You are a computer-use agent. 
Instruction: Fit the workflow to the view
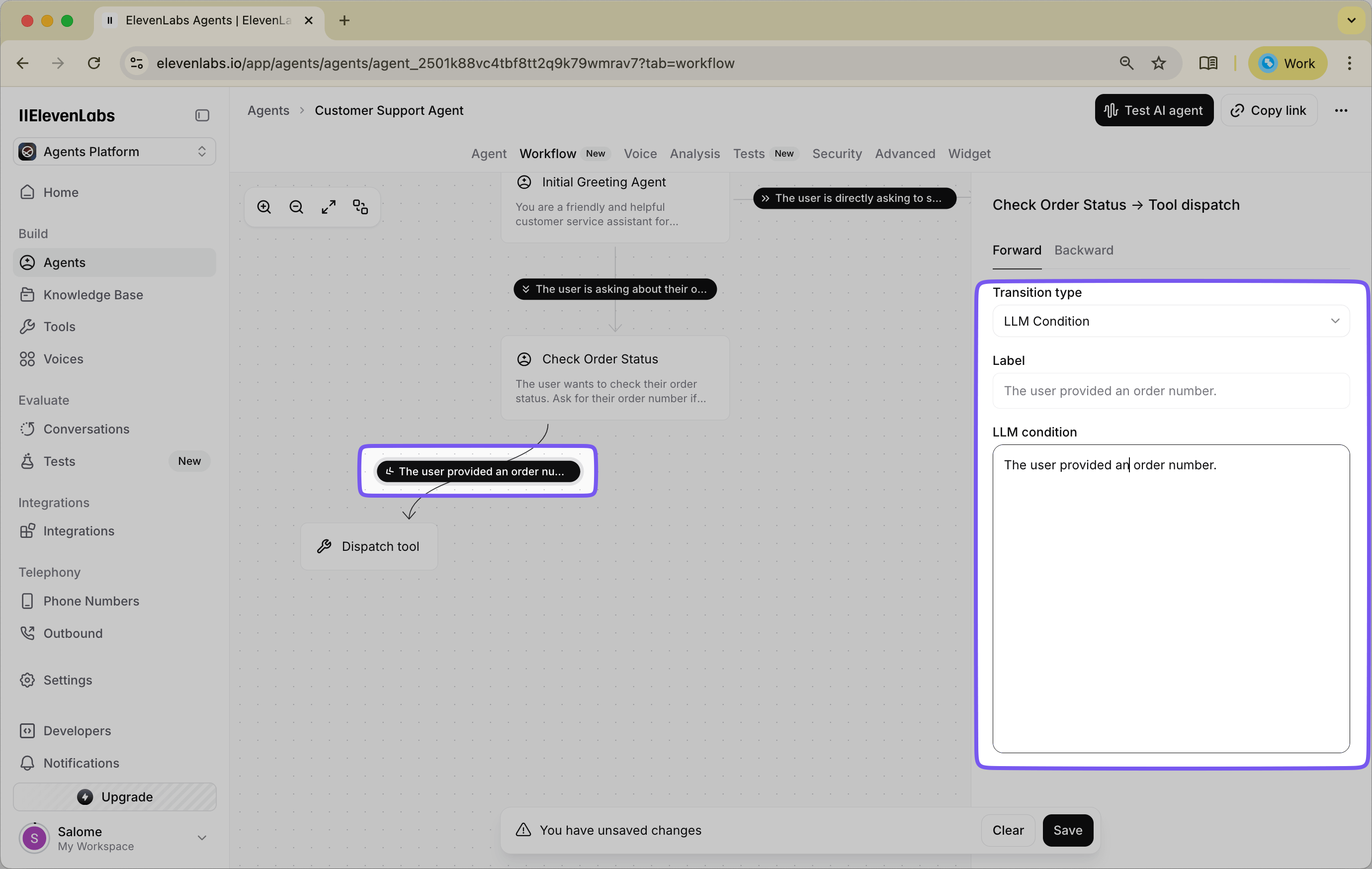pos(329,206)
